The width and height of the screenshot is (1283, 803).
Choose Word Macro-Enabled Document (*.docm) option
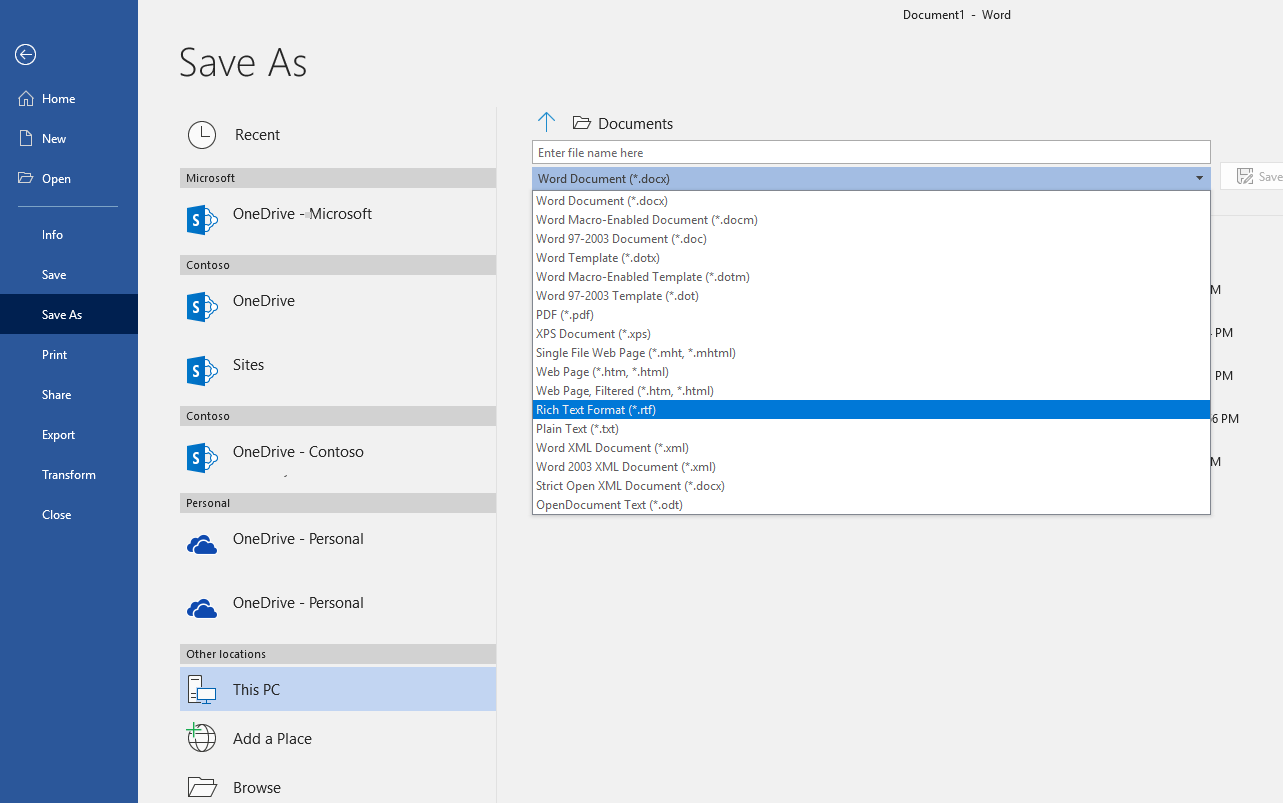coord(871,220)
